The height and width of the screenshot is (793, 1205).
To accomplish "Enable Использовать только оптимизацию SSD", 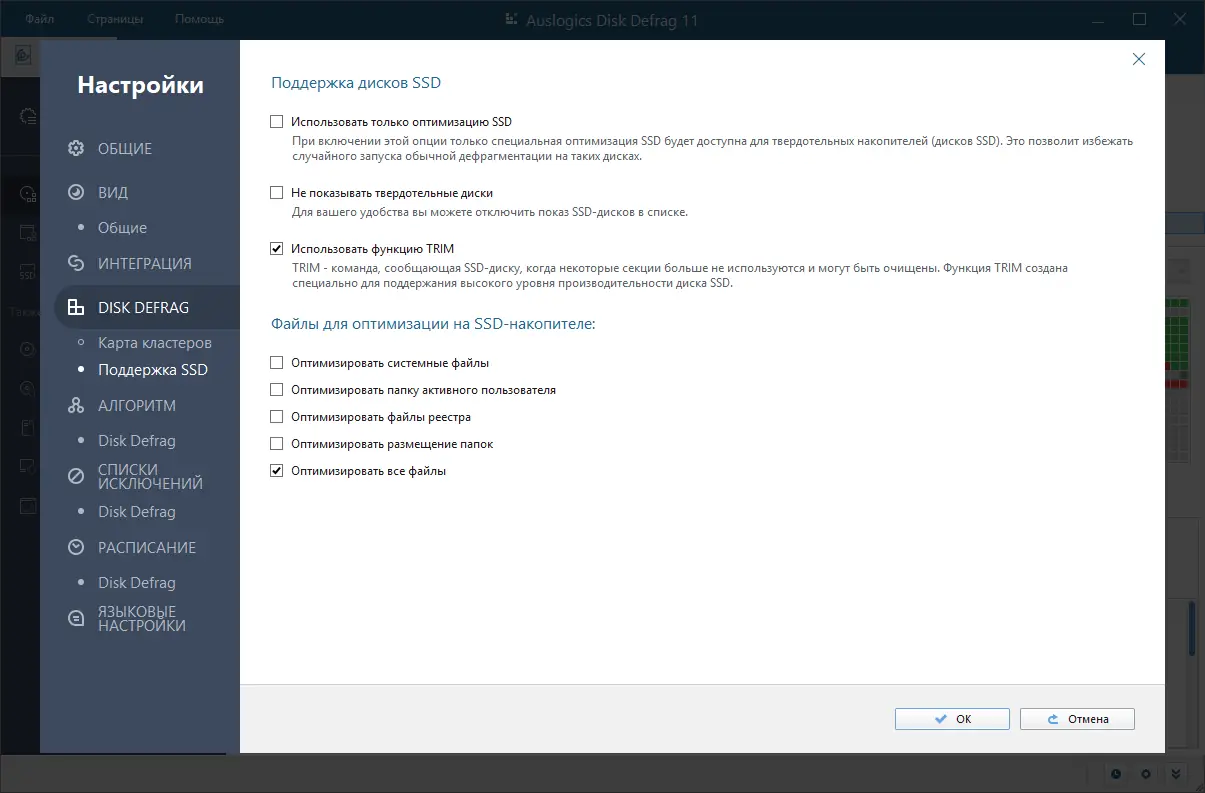I will [x=277, y=122].
